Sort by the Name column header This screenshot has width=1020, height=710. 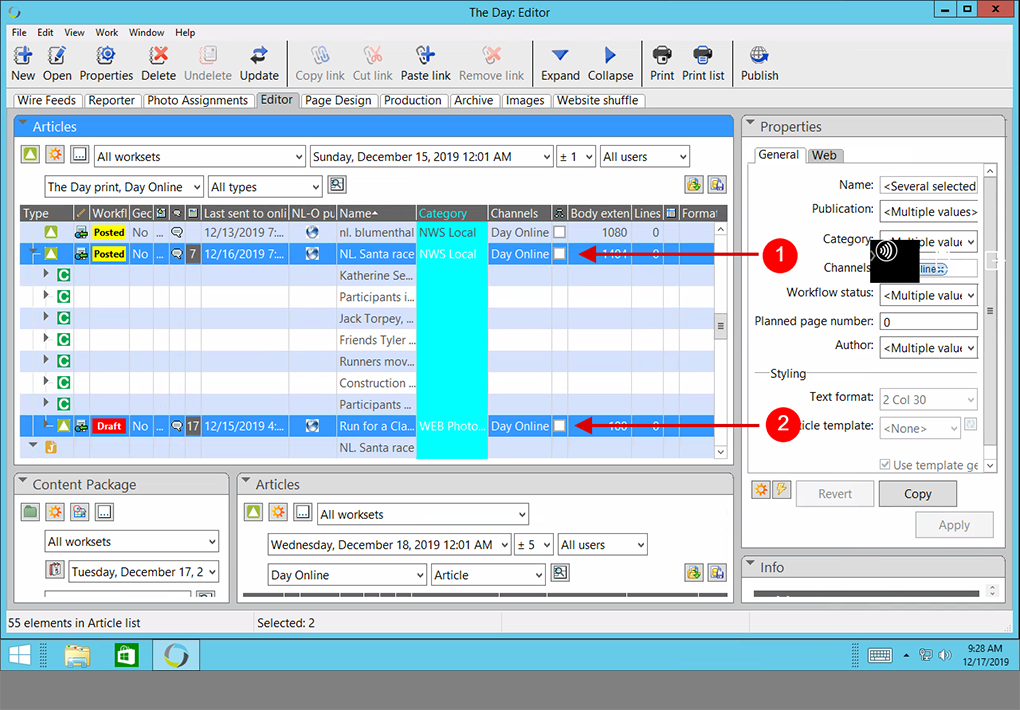click(376, 213)
